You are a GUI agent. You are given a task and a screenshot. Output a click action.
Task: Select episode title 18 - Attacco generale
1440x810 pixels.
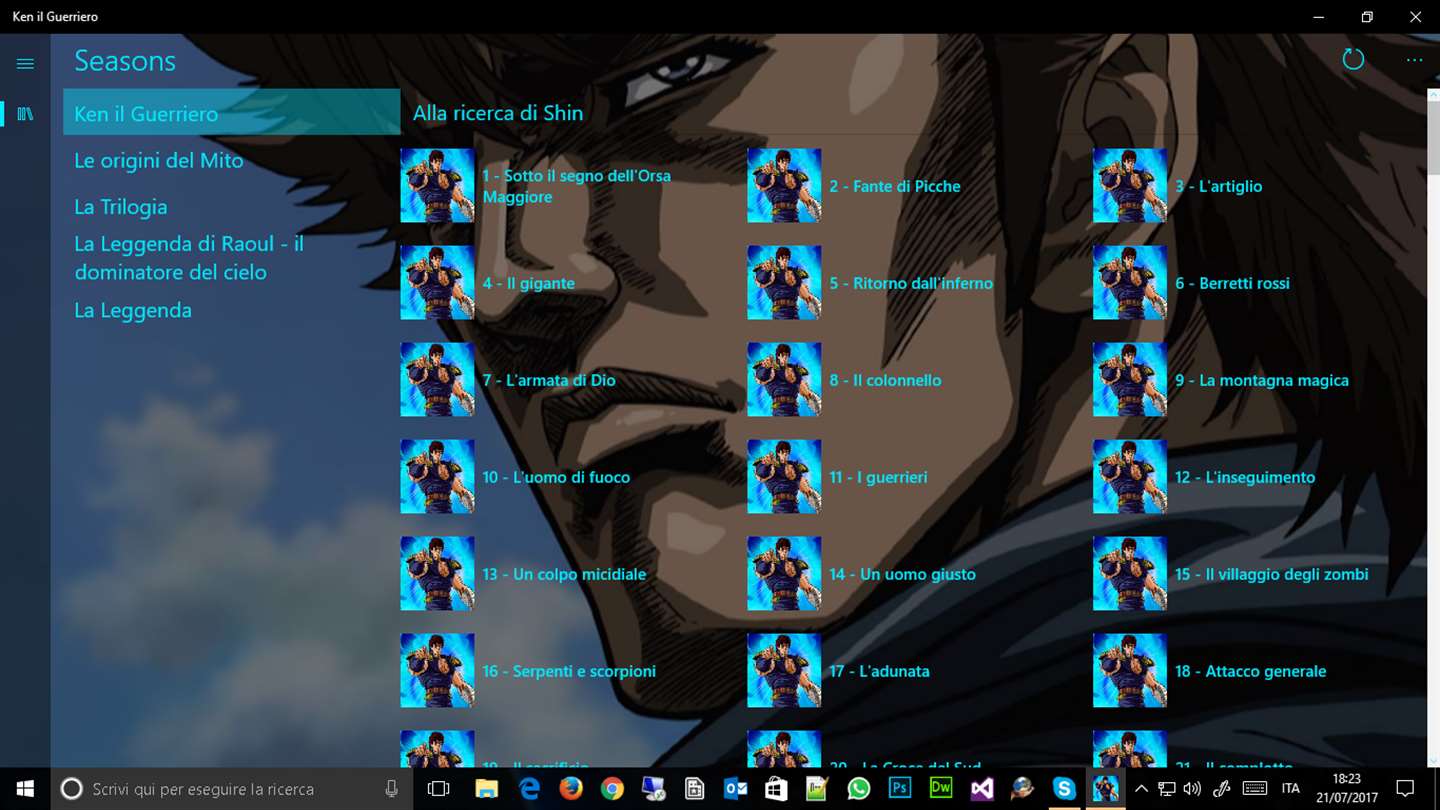(x=1251, y=671)
